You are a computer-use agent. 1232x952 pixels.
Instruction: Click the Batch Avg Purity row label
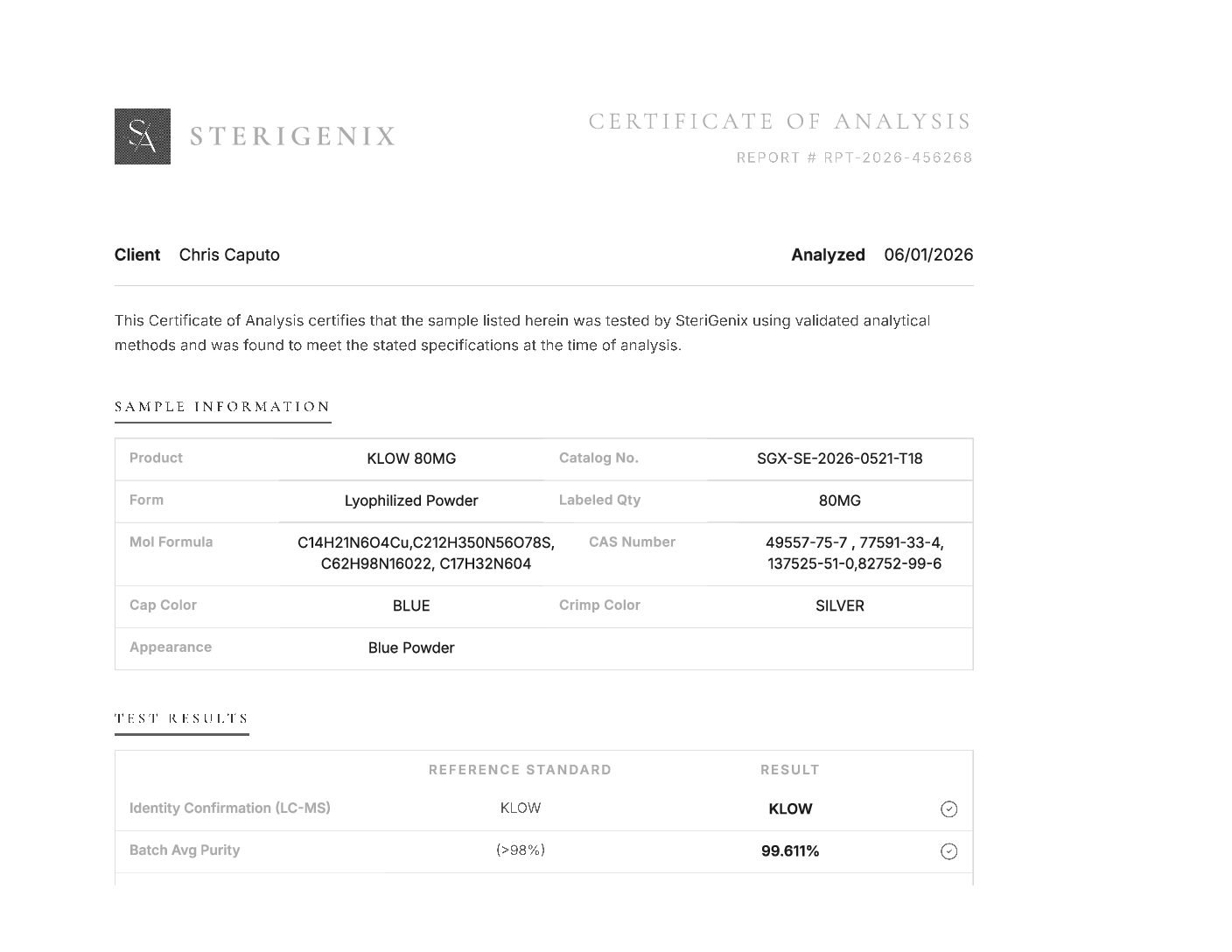coord(185,850)
